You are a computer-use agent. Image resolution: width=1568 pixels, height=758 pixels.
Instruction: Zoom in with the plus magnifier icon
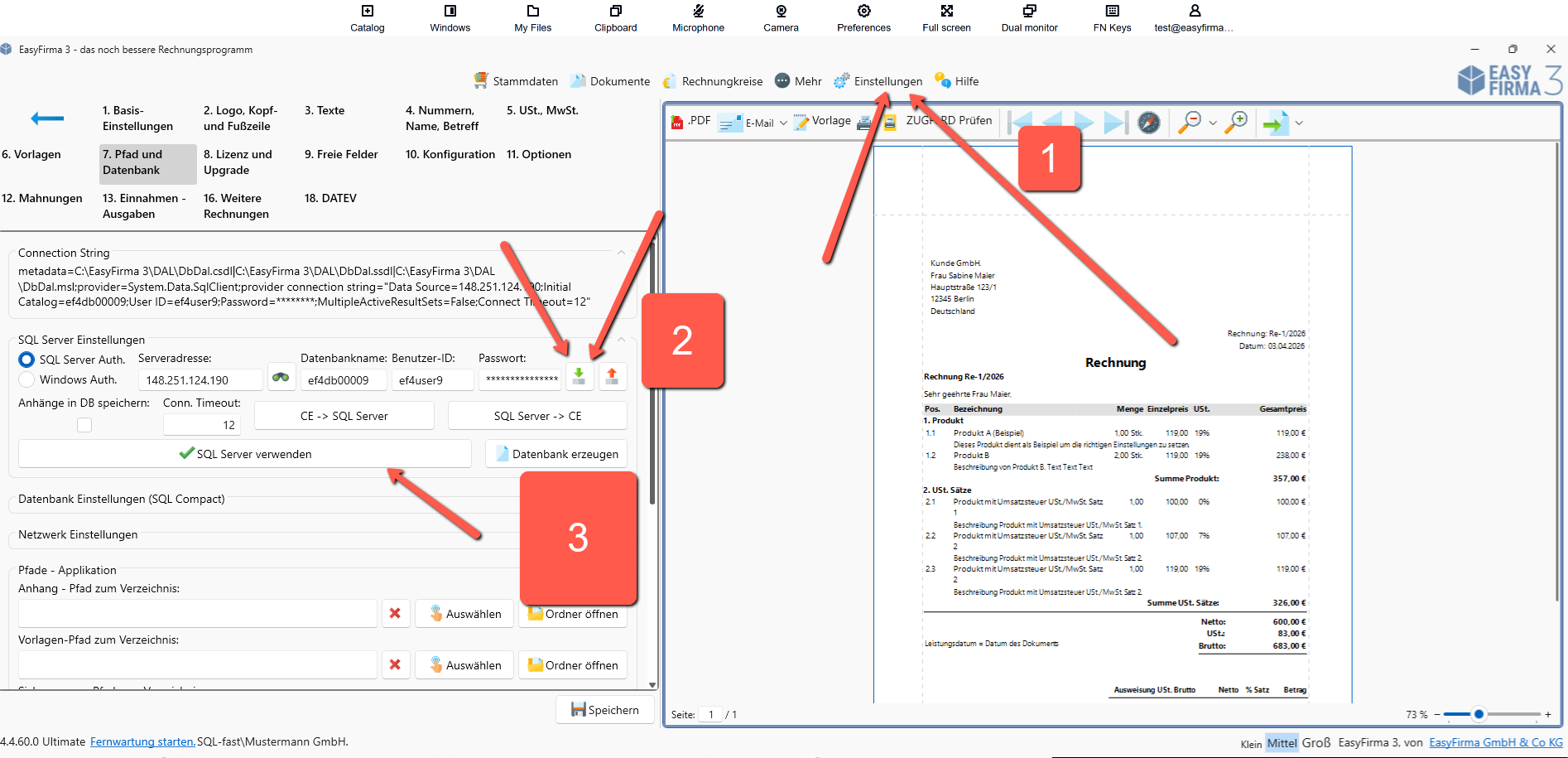(x=1236, y=123)
